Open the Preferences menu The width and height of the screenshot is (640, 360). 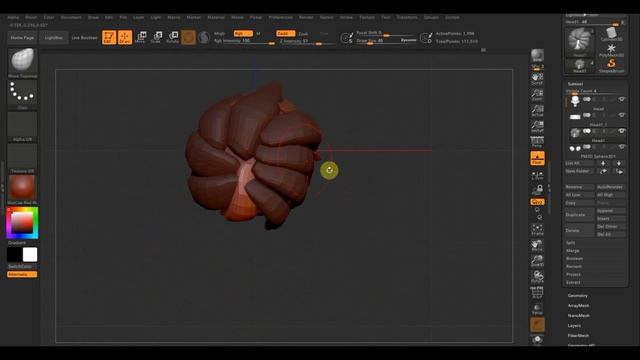point(280,18)
